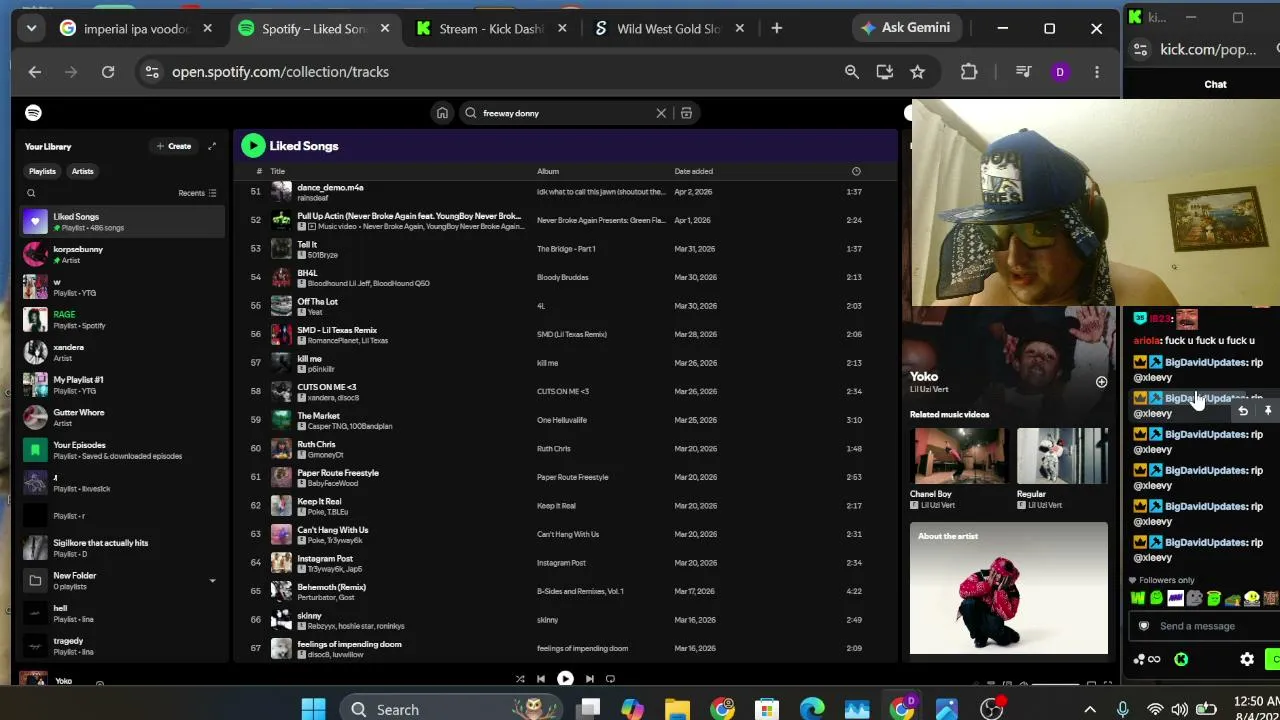Click the play button in player bar
Viewport: 1280px width, 720px height.
(565, 679)
